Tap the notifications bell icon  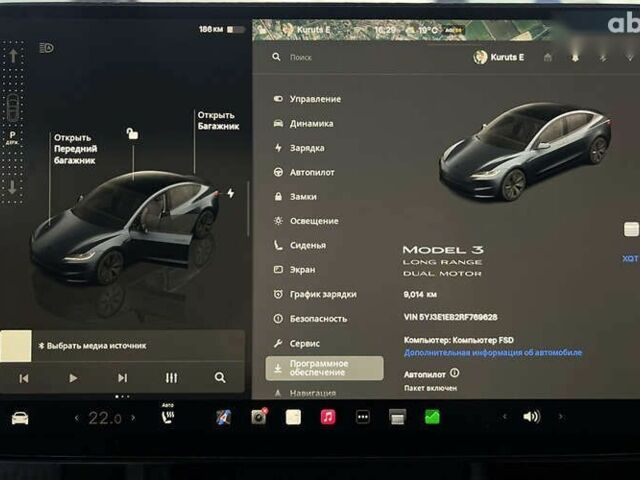[575, 58]
